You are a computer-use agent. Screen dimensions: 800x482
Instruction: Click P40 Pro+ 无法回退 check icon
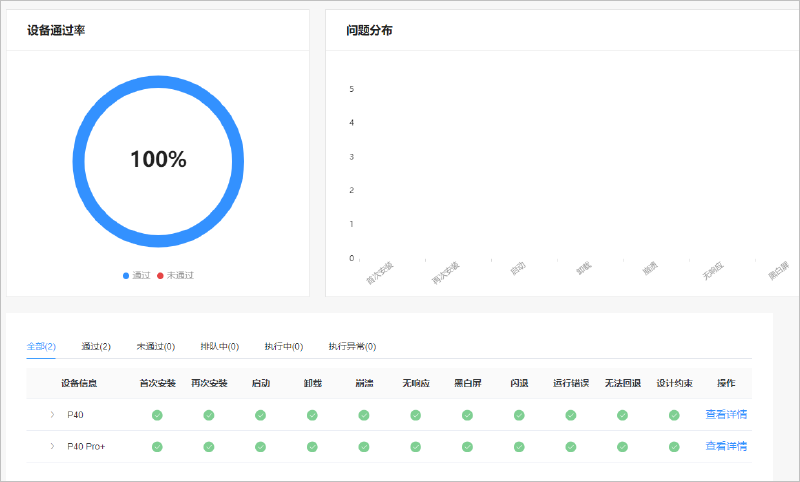622,447
